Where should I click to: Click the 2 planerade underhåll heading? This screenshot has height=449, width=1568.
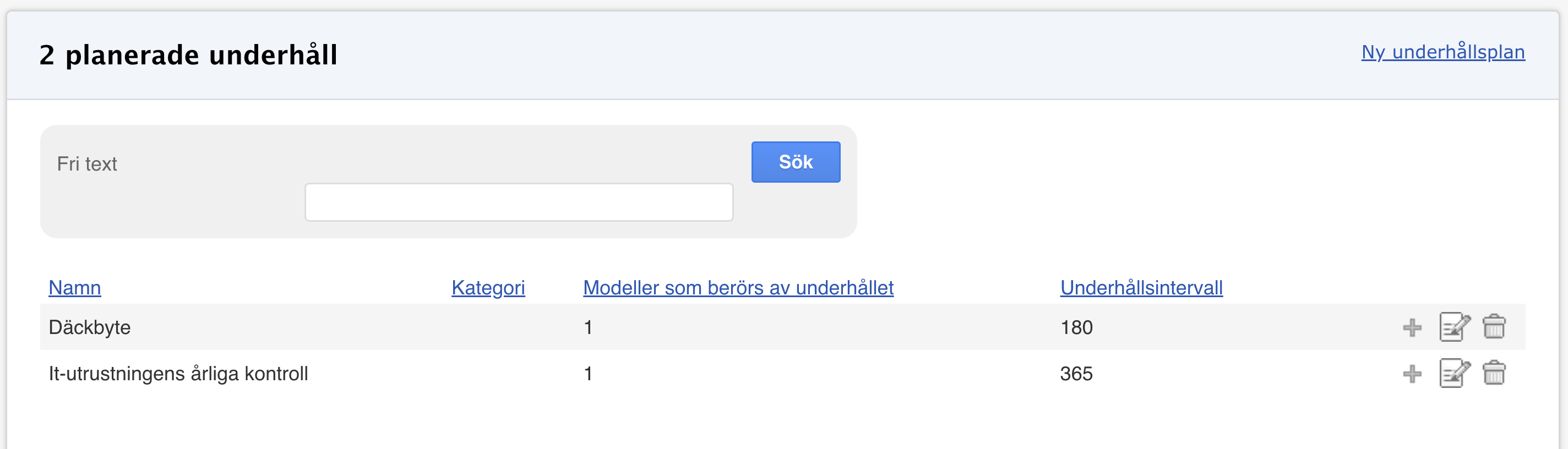coord(188,55)
